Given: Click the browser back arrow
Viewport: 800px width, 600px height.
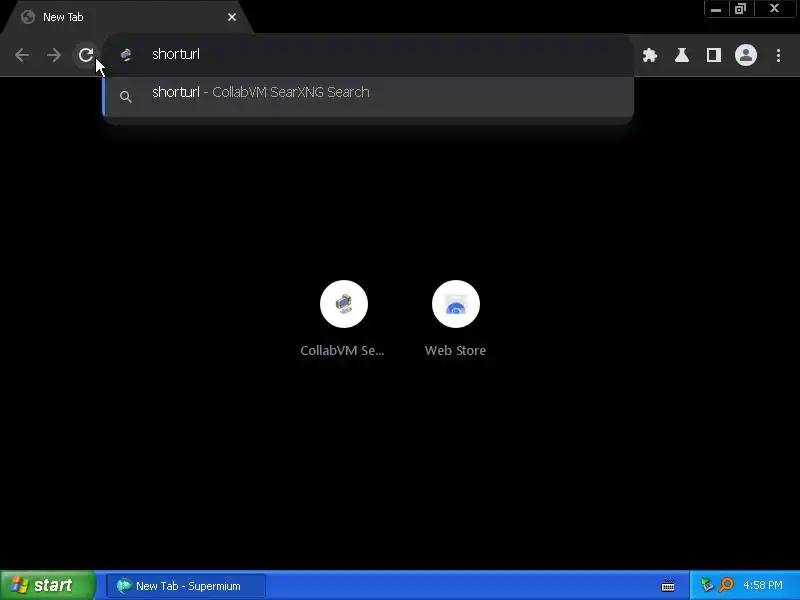Looking at the screenshot, I should [22, 55].
